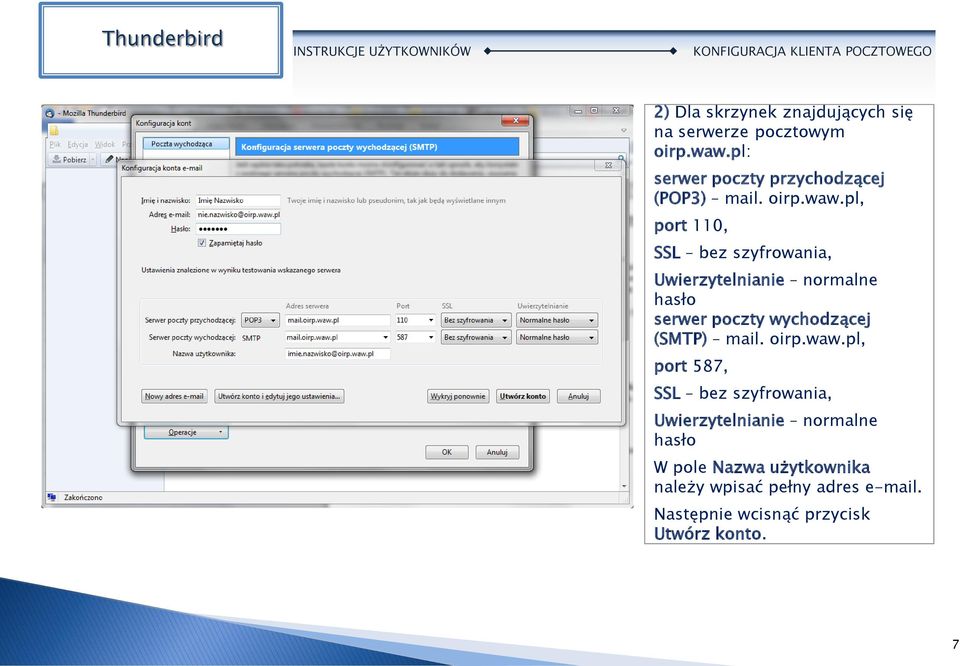Click the Imię i nazwisko input field
The image size is (960, 666).
coord(238,200)
